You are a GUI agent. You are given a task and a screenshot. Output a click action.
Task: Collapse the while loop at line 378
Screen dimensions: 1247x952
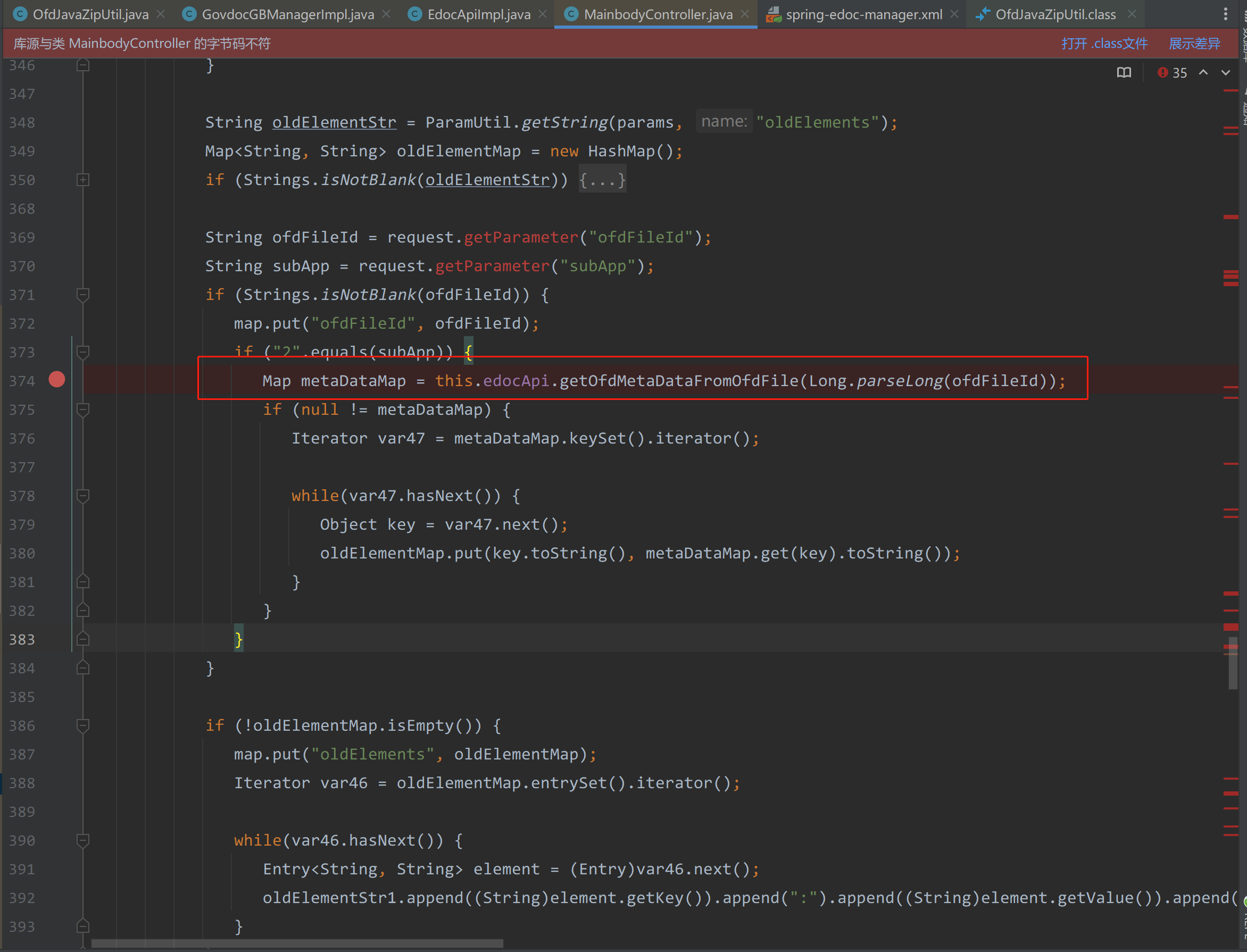click(83, 496)
